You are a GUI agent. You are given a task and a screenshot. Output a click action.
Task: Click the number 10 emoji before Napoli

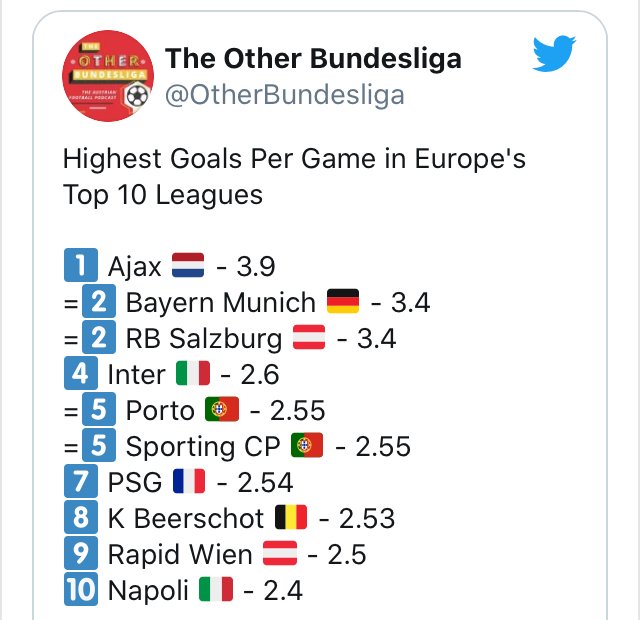[80, 591]
